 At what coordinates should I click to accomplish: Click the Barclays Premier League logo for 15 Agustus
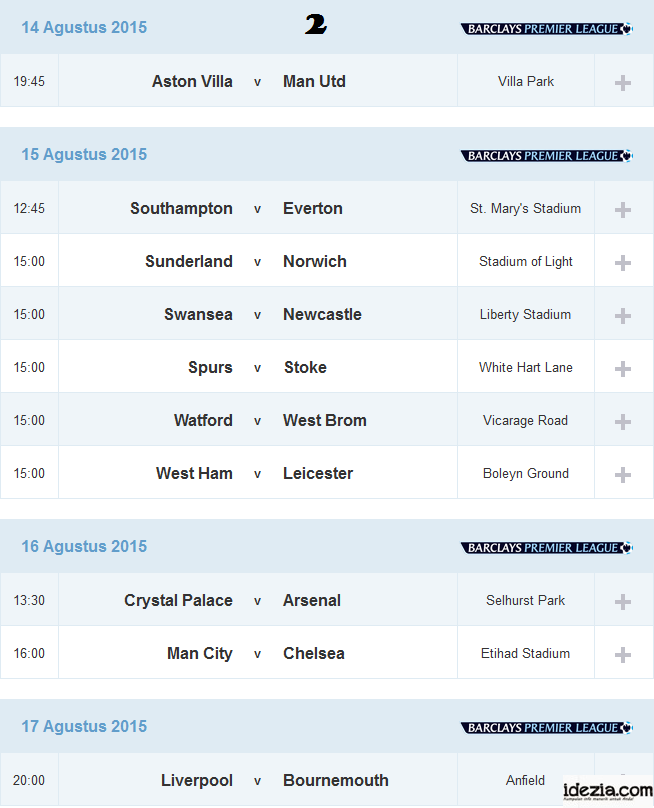coord(546,156)
